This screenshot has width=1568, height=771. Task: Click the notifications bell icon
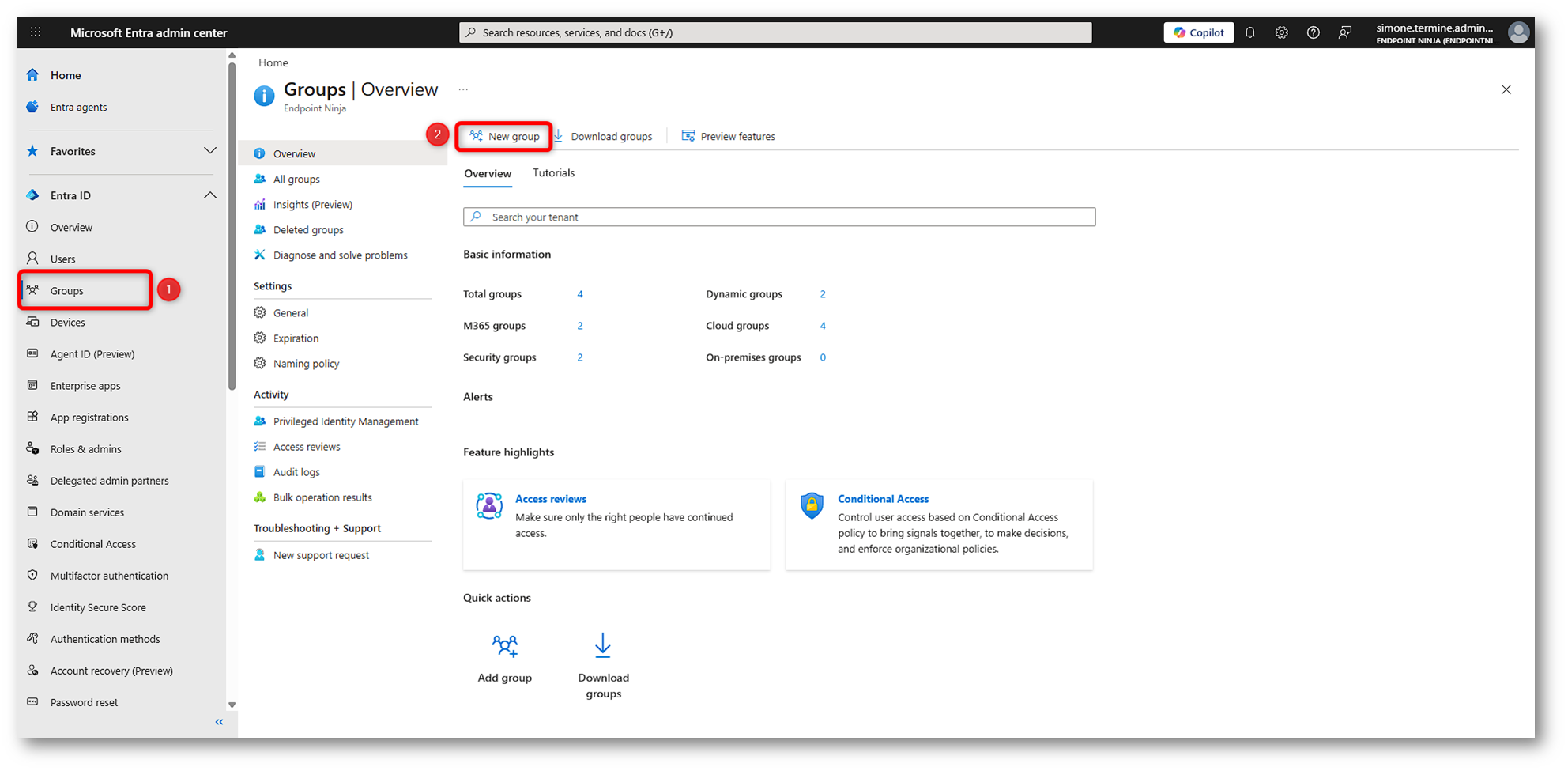(1249, 32)
